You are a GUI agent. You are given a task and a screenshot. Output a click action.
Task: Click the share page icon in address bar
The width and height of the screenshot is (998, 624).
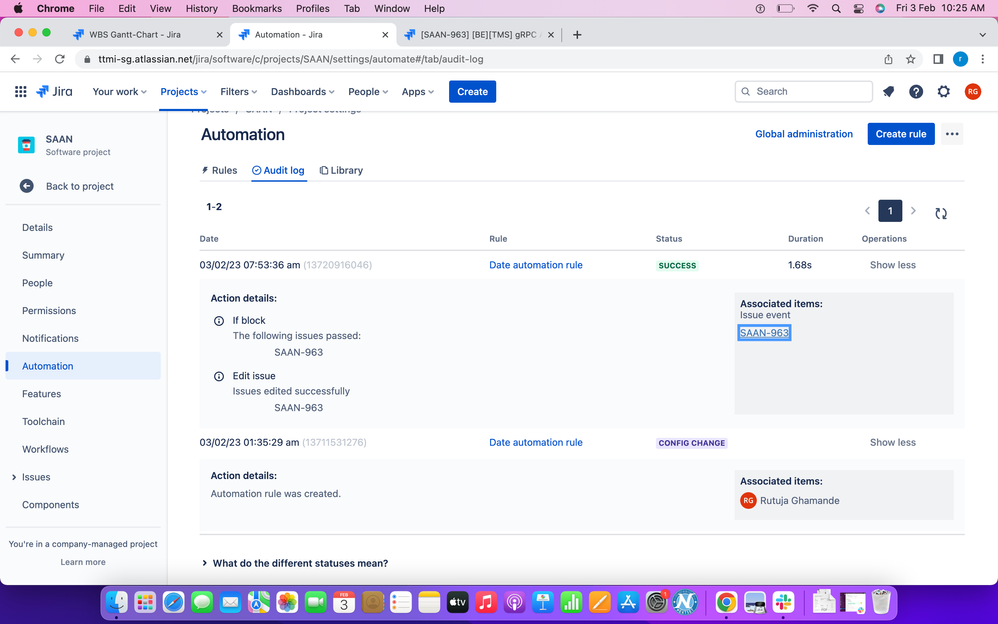click(889, 59)
